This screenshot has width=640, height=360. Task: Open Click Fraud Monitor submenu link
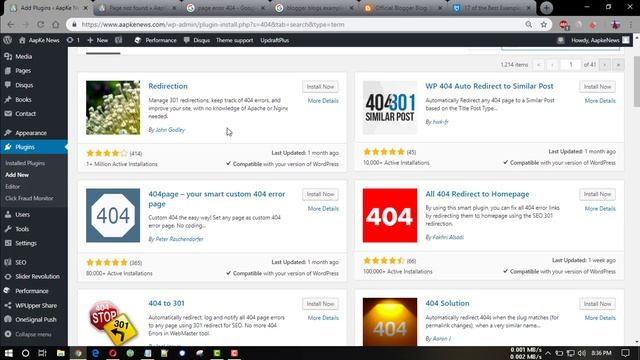coord(29,198)
